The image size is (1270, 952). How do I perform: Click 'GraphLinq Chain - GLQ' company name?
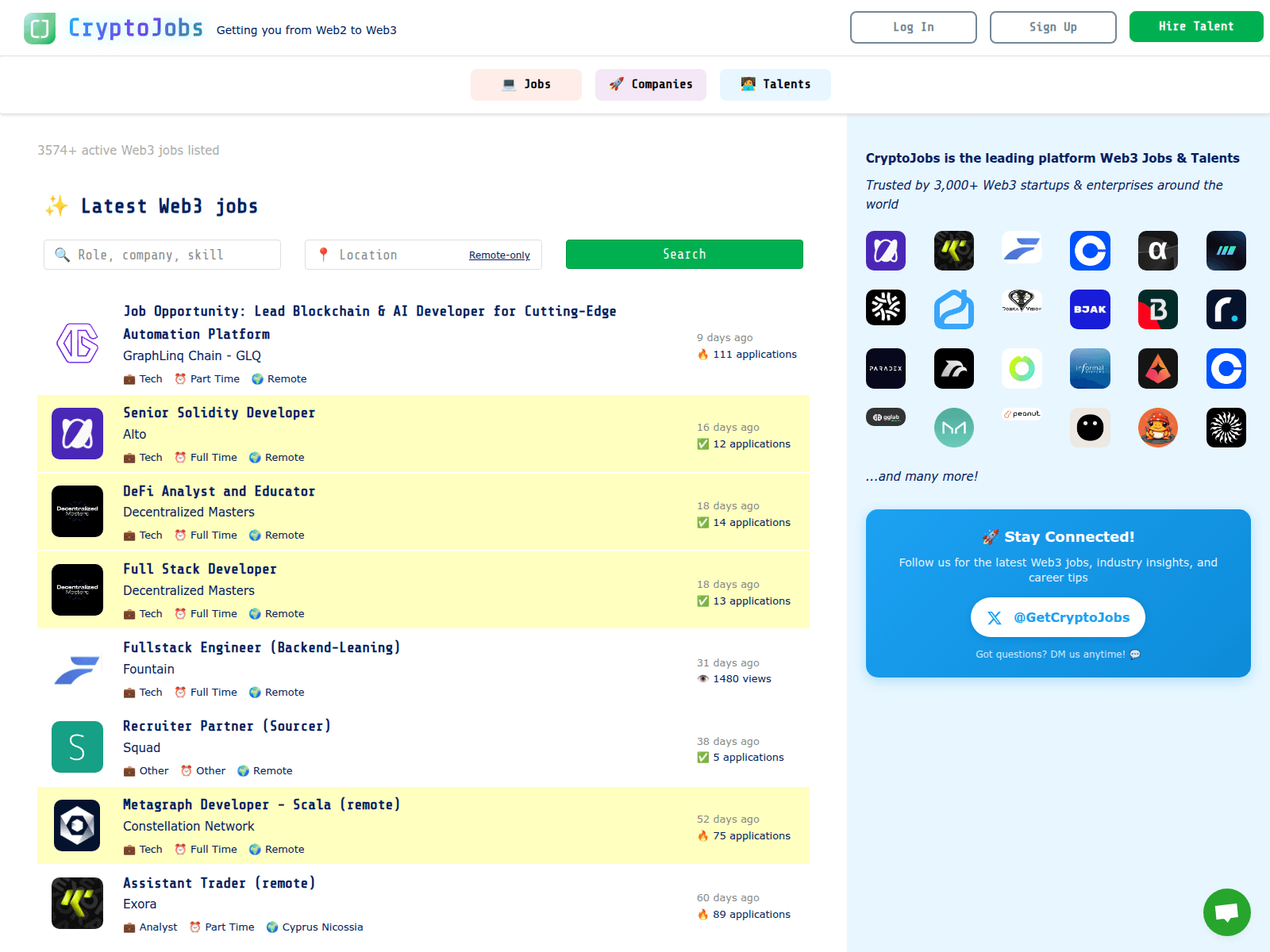point(192,355)
